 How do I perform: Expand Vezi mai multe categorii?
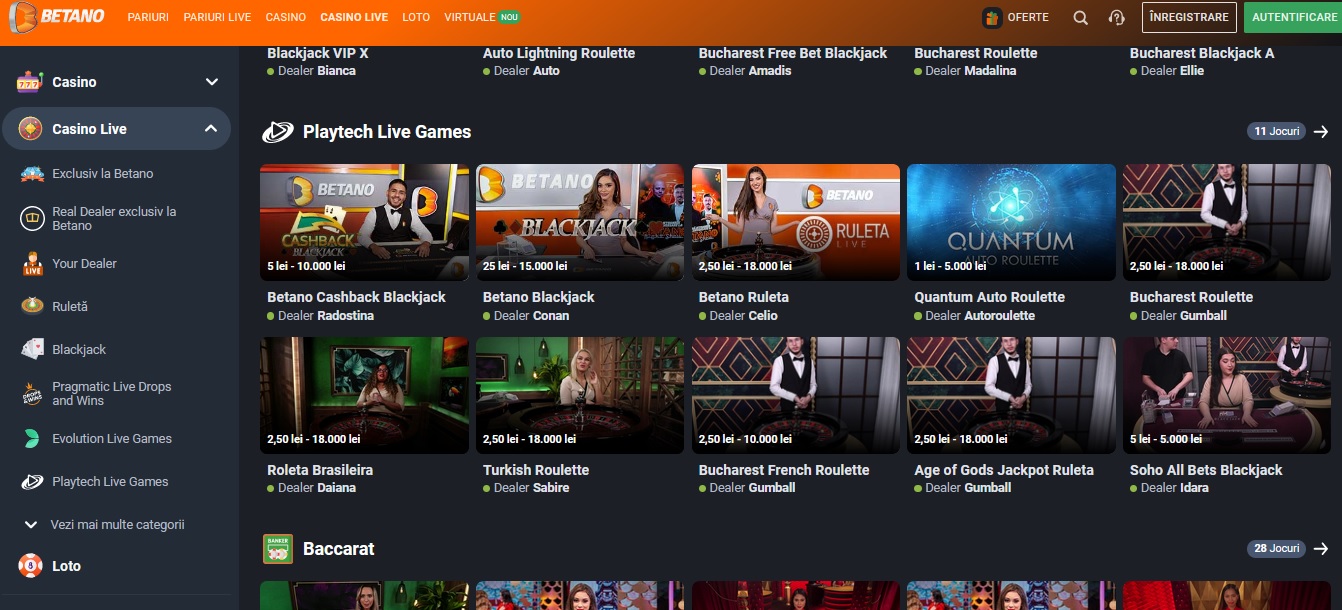click(104, 525)
